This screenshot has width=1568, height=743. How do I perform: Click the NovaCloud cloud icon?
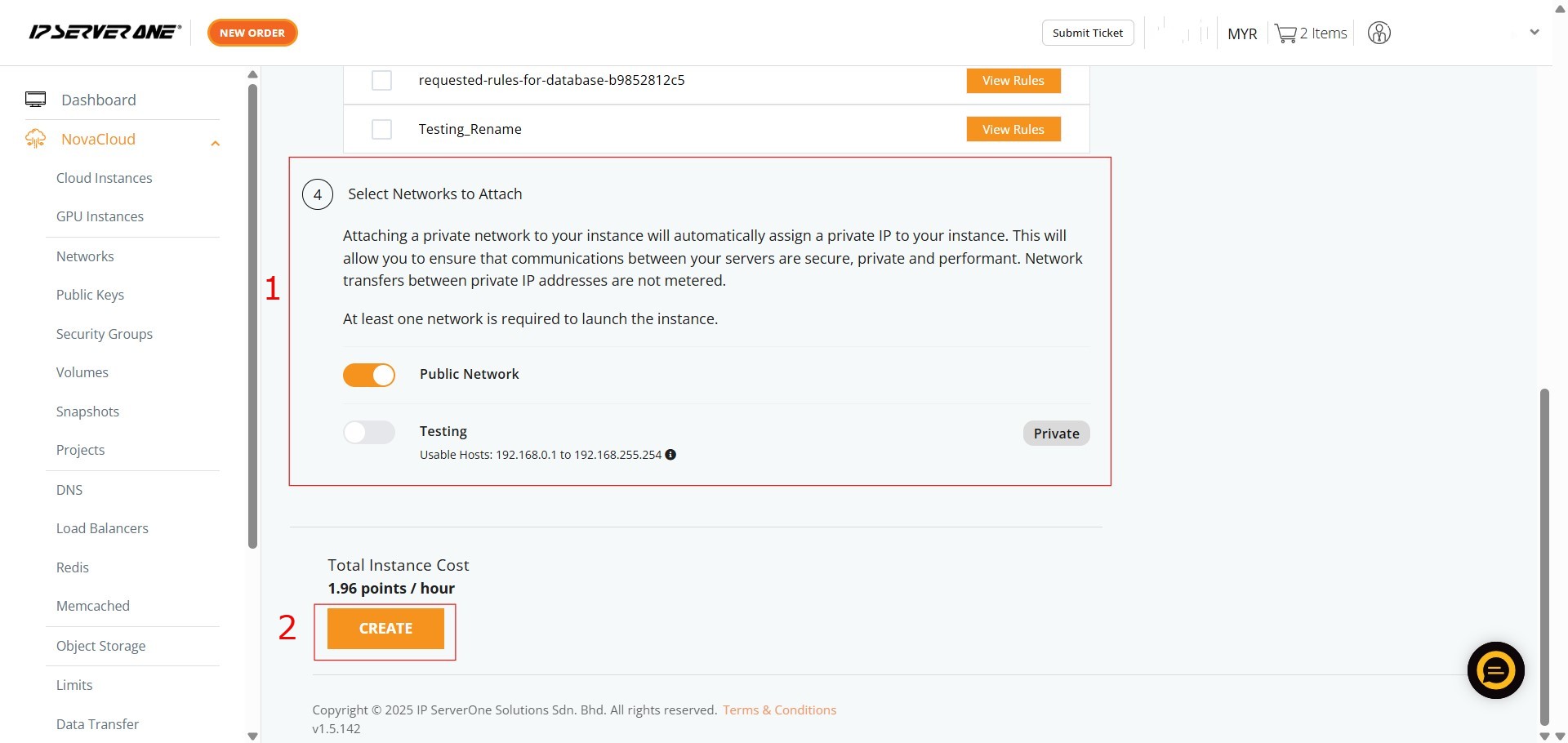(35, 139)
